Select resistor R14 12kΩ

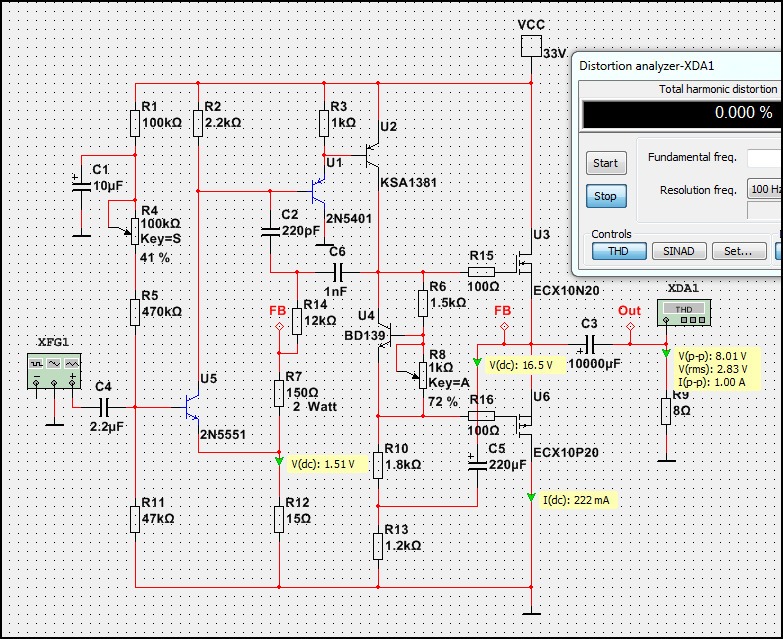point(297,321)
